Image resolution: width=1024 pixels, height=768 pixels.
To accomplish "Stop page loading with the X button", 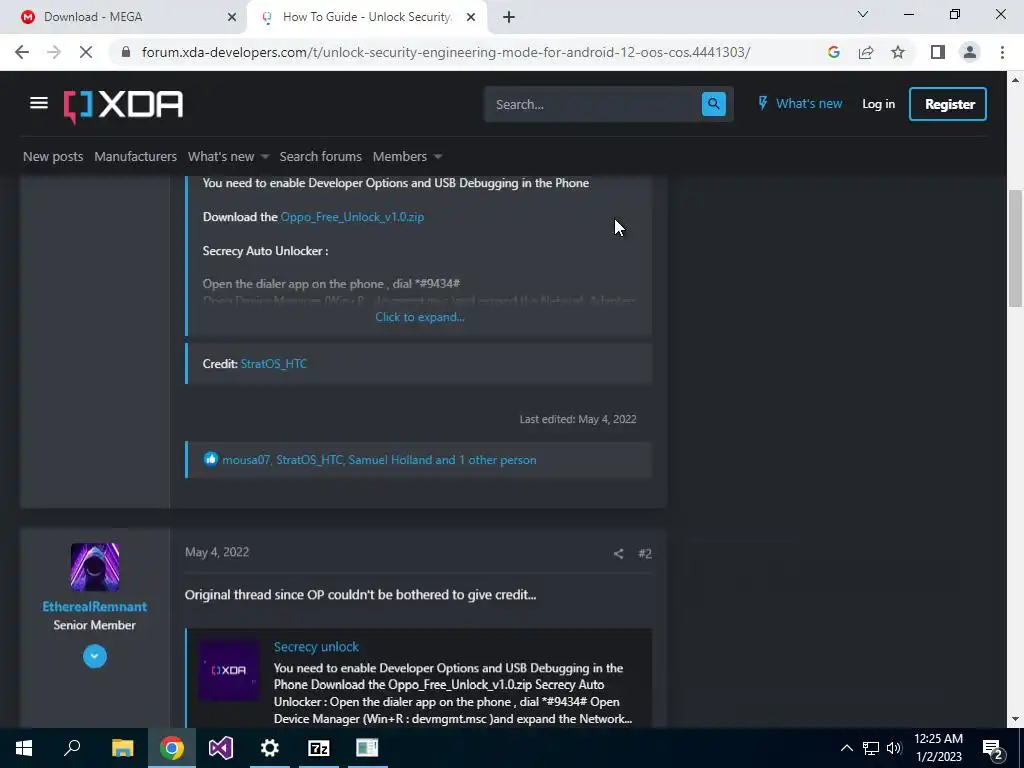I will pyautogui.click(x=86, y=52).
